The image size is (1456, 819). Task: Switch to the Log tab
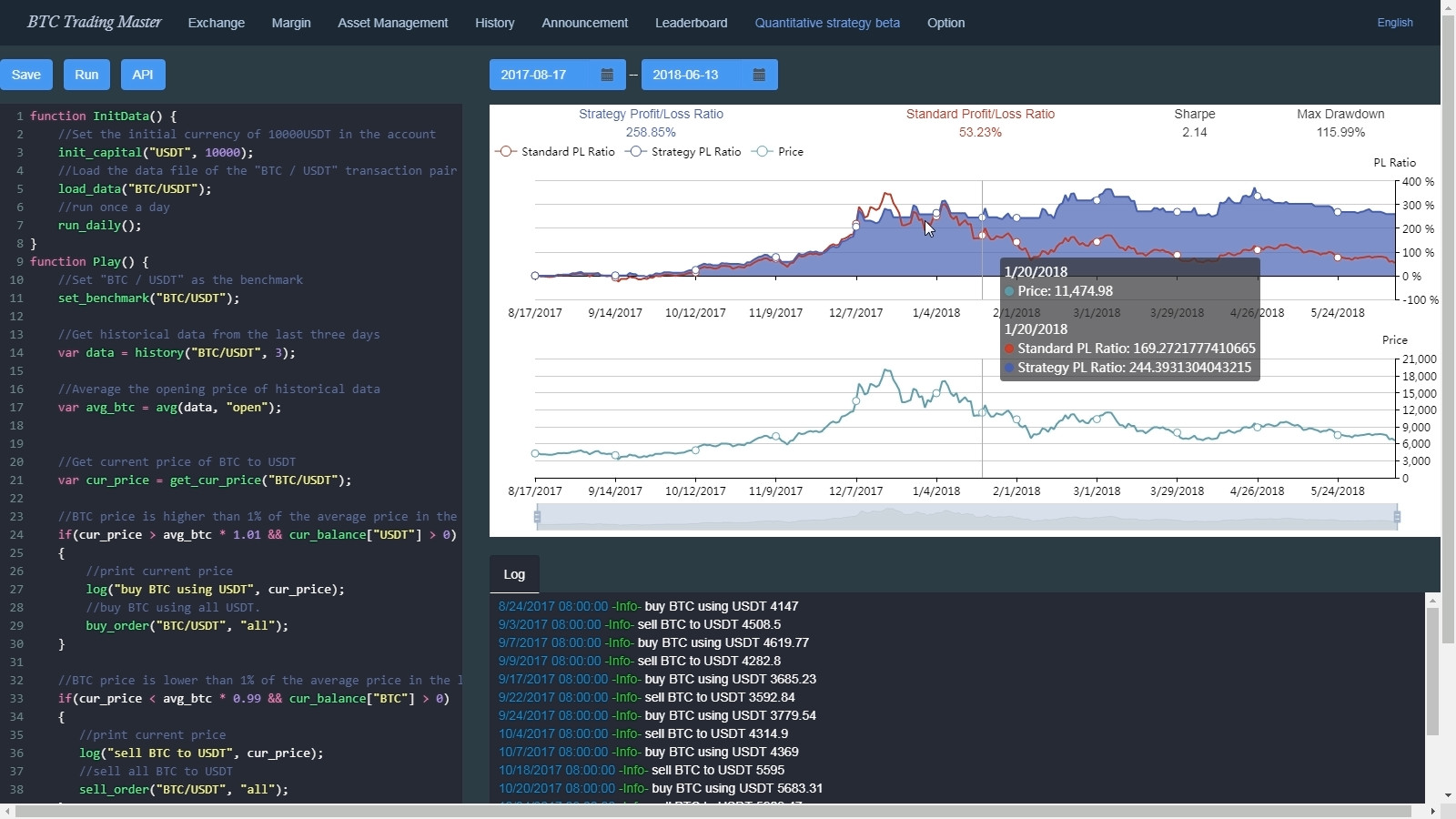pyautogui.click(x=513, y=574)
